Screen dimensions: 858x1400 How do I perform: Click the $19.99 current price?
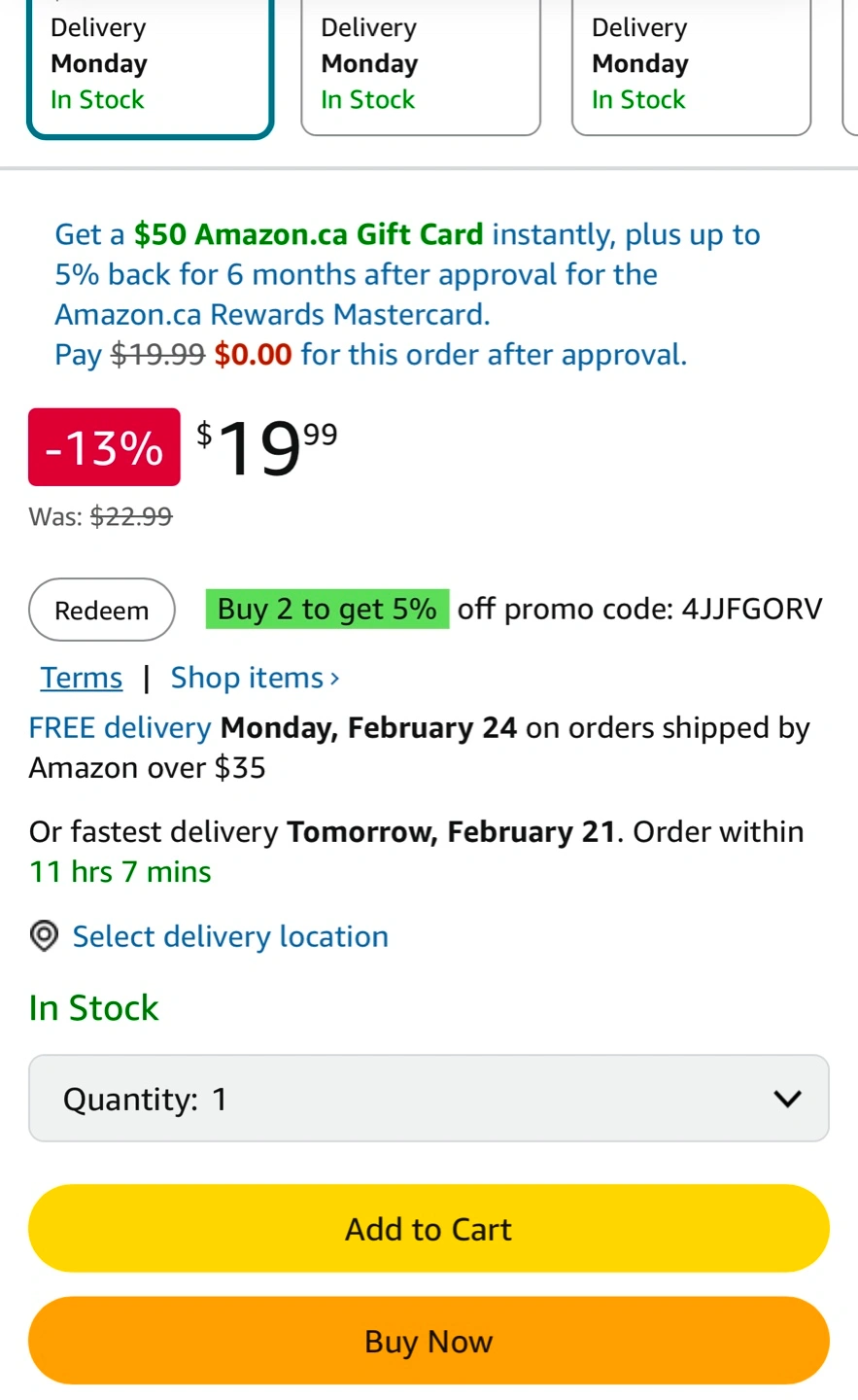[268, 447]
